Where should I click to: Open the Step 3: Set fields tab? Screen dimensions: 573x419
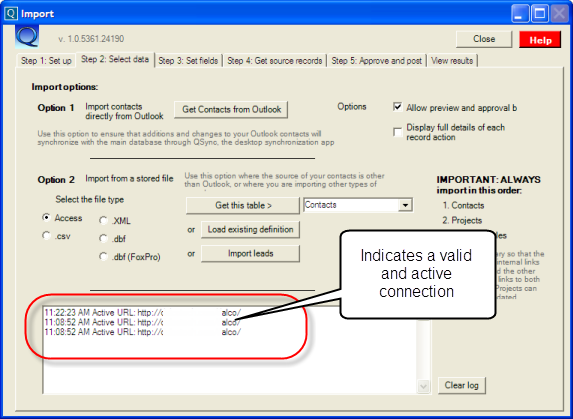click(188, 61)
